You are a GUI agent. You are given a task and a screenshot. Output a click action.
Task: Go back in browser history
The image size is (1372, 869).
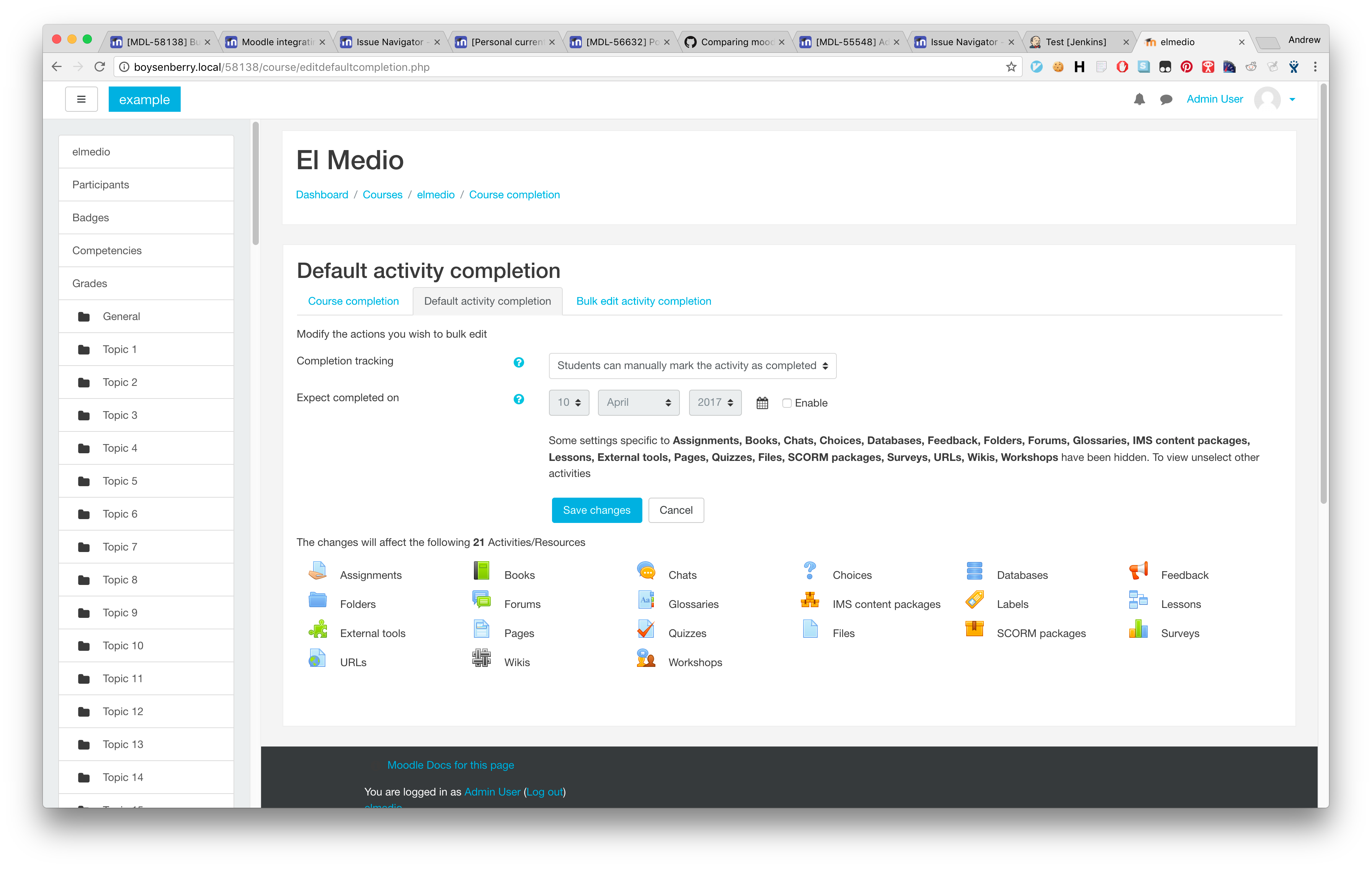[x=56, y=67]
